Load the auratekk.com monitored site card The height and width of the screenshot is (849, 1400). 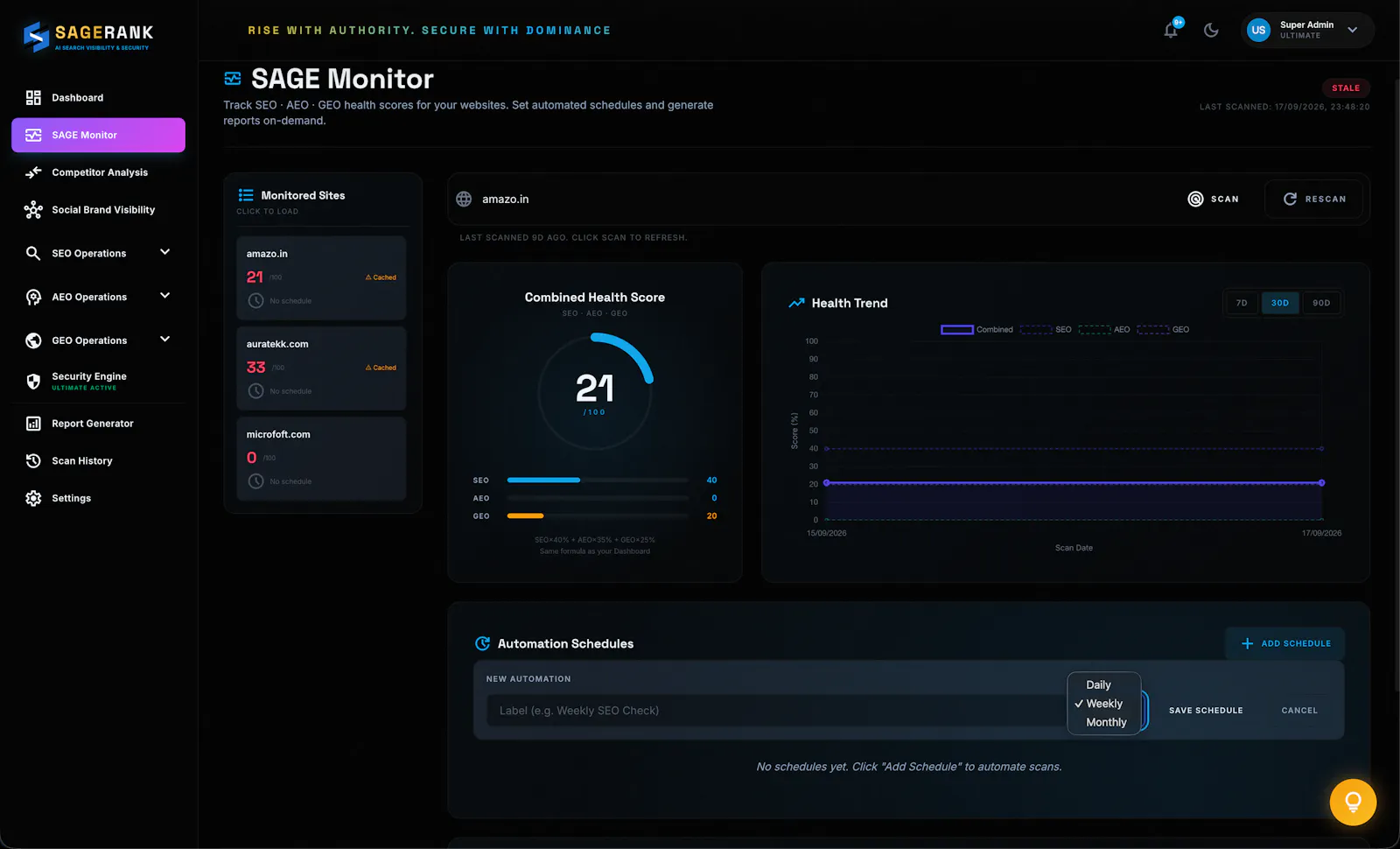tap(321, 368)
